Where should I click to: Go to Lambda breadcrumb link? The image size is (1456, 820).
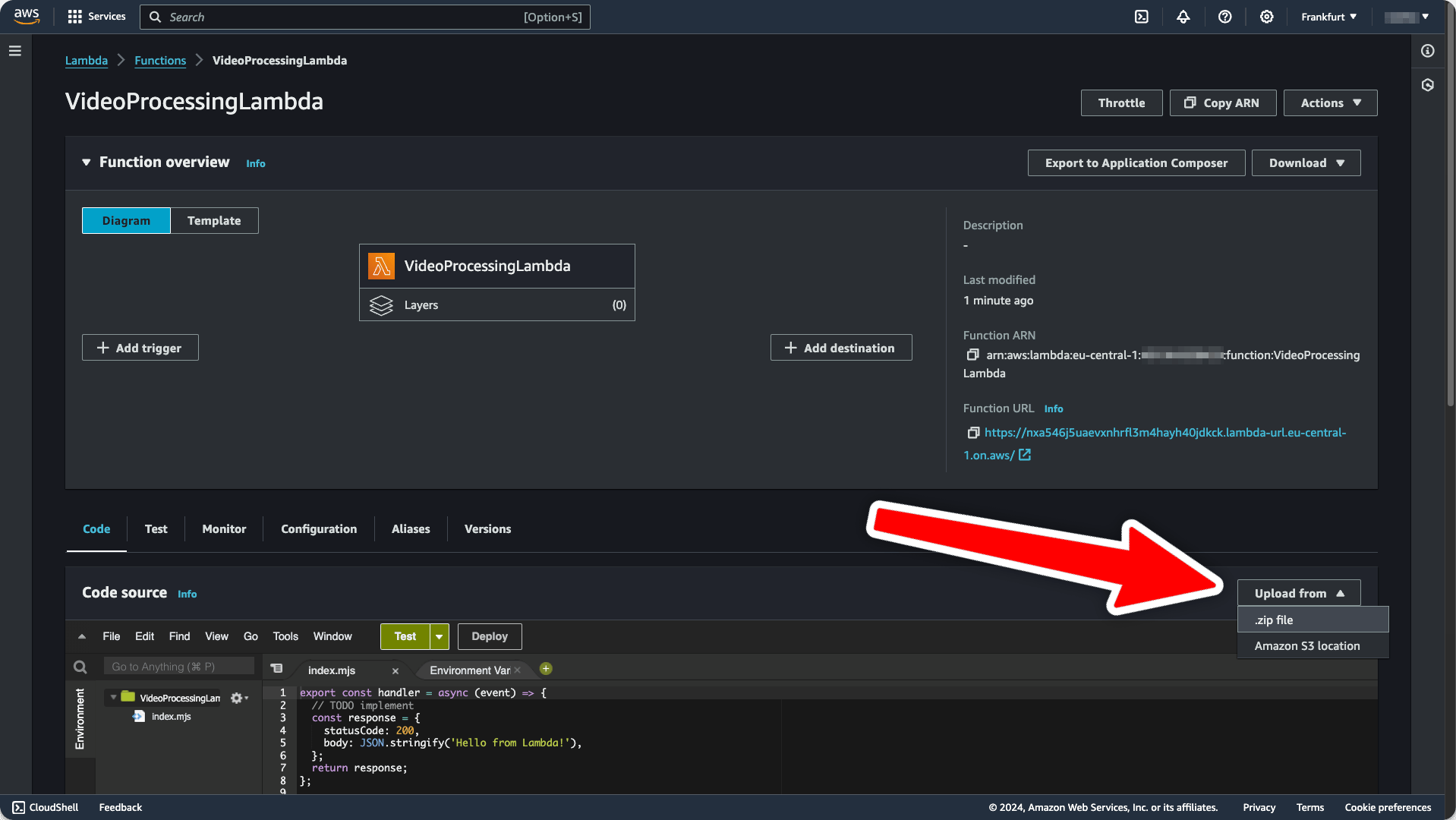[87, 61]
